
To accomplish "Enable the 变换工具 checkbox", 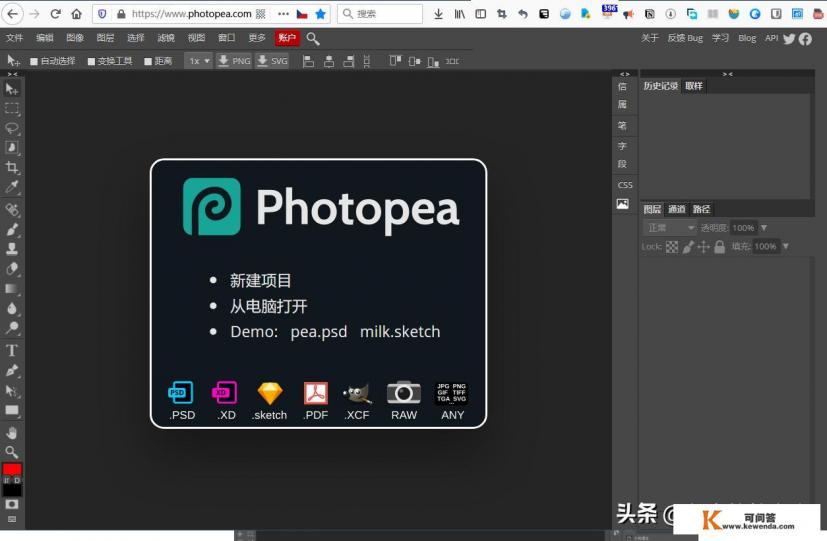I will pos(91,62).
